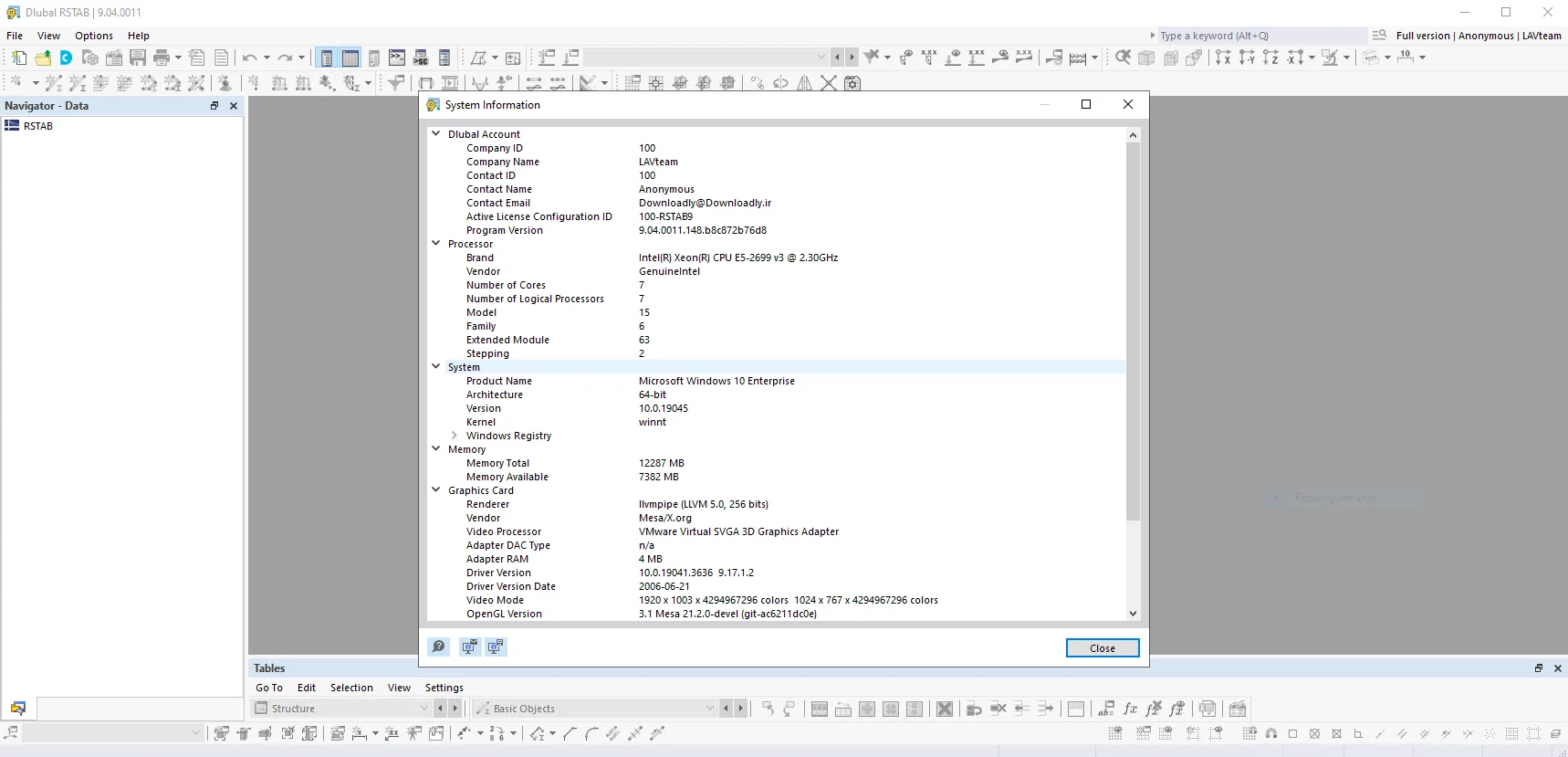Click the help icon in System Information
This screenshot has width=1568, height=757.
pyautogui.click(x=439, y=647)
